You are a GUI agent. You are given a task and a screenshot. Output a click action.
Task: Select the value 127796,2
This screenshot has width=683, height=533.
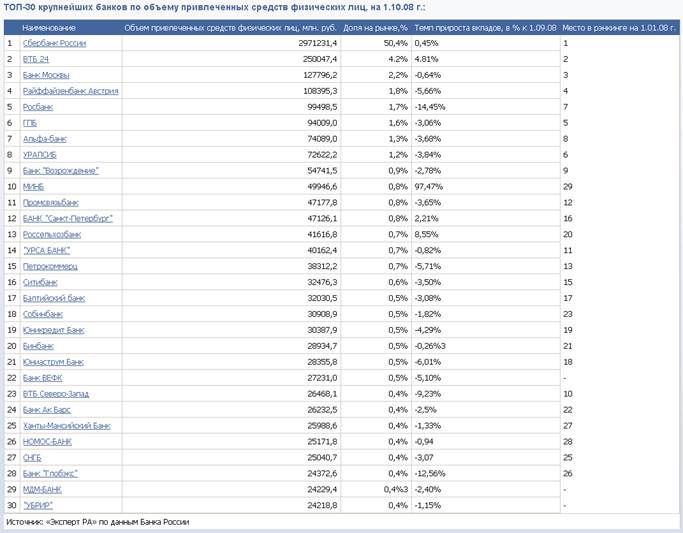click(320, 75)
